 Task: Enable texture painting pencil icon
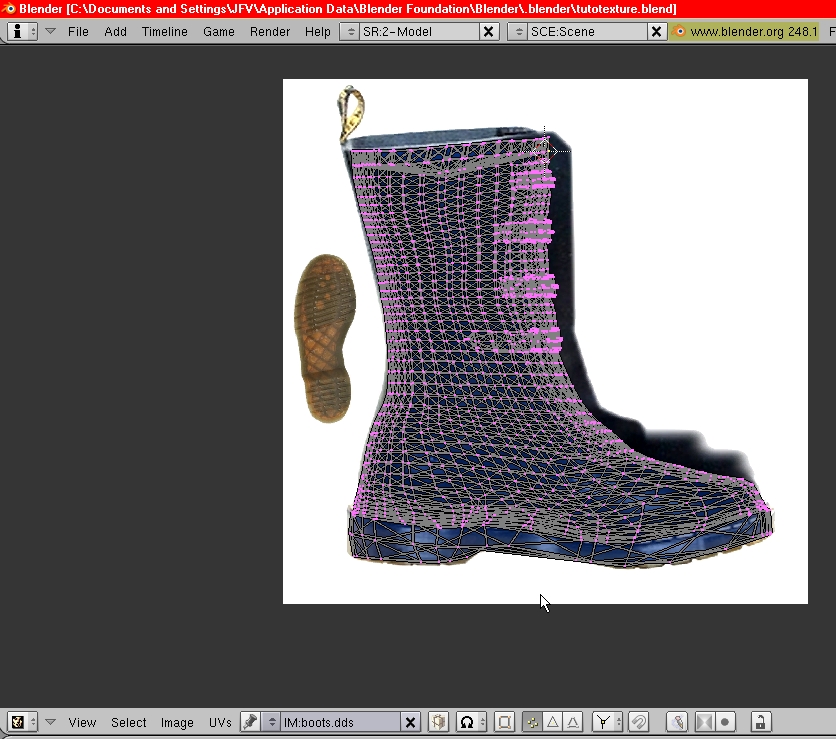[x=677, y=722]
